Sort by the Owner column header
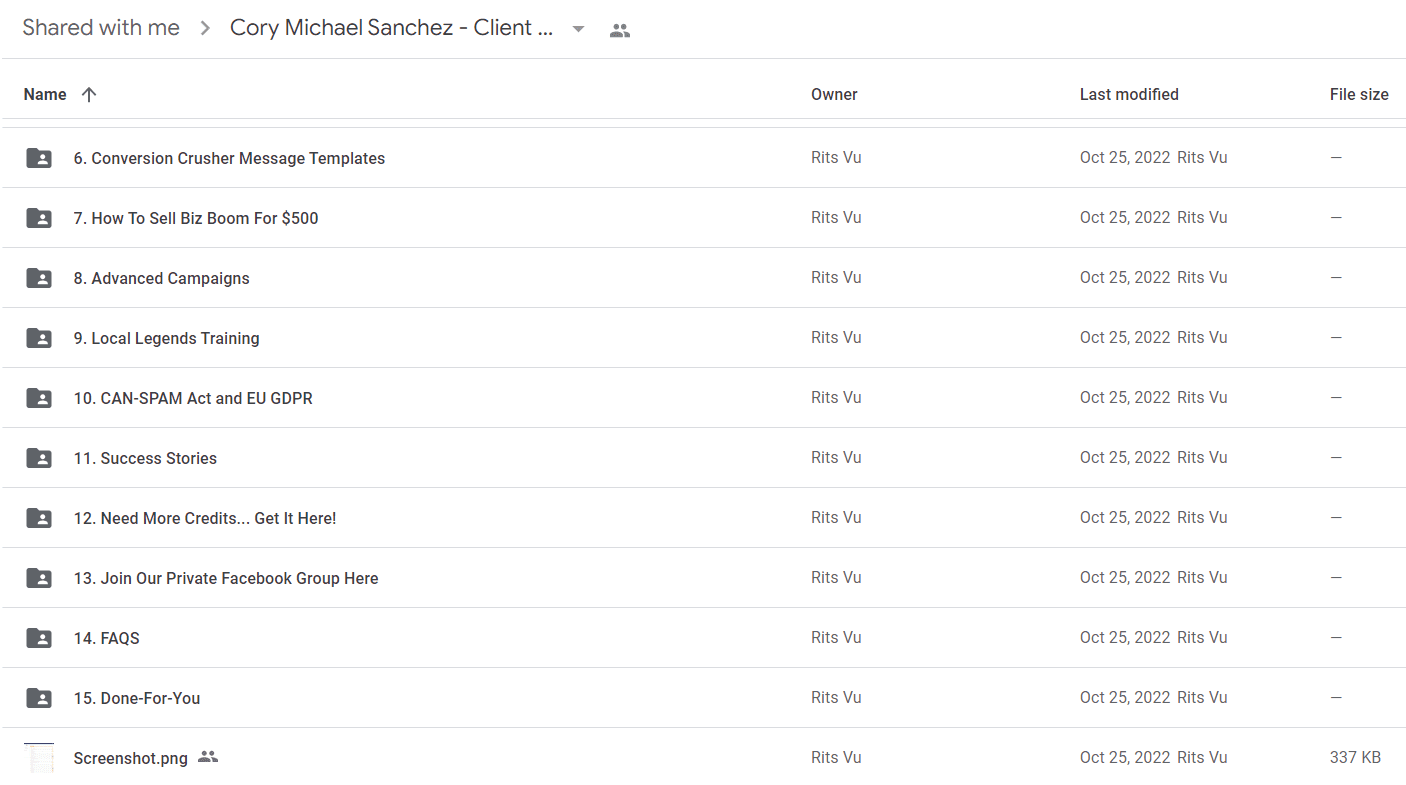This screenshot has height=785, width=1406. pyautogui.click(x=834, y=94)
